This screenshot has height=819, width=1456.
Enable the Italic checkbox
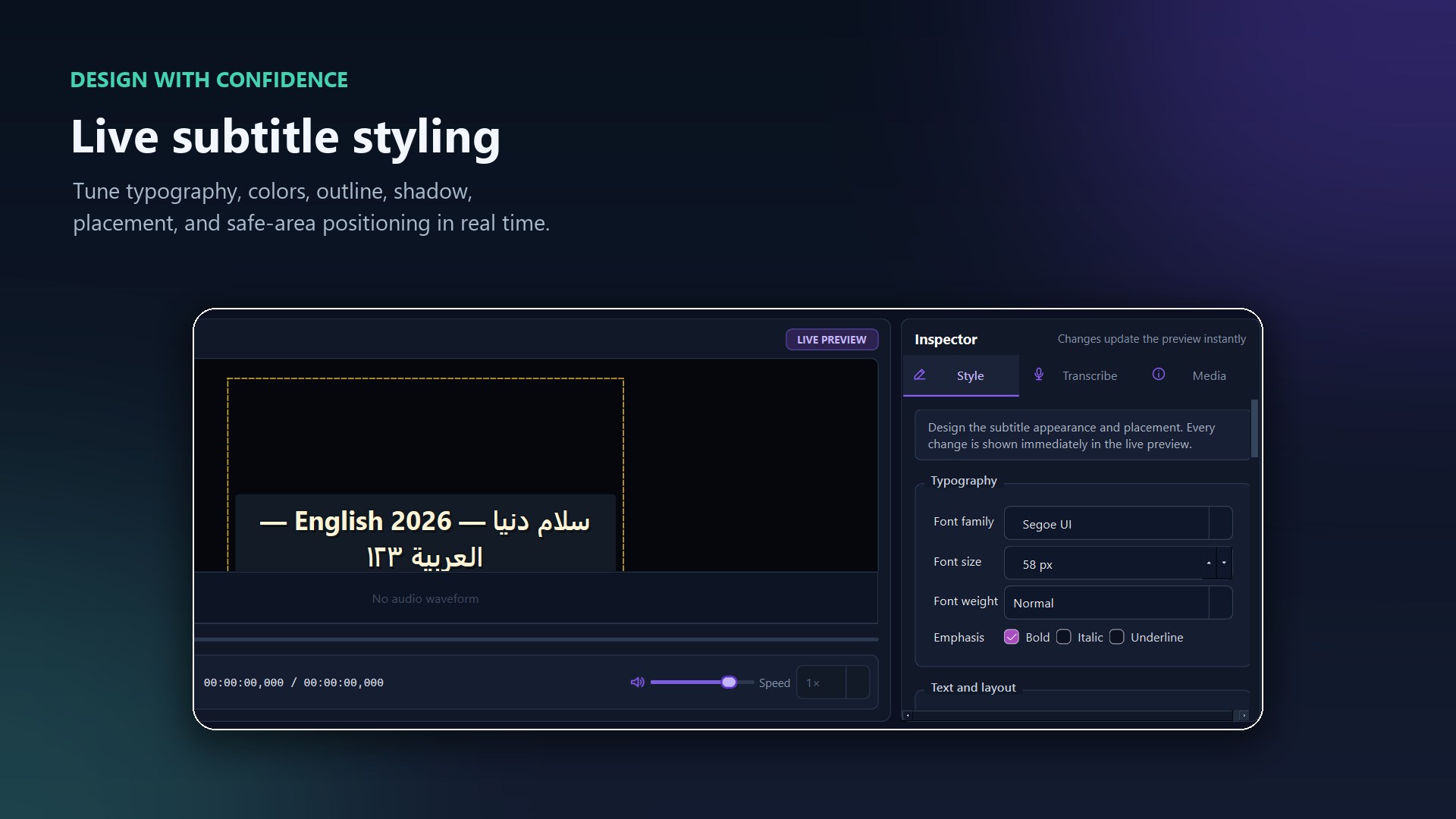1063,637
